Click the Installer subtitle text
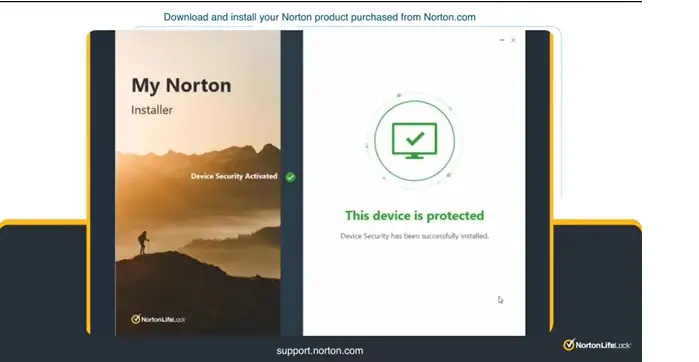This screenshot has height=362, width=699. click(x=152, y=110)
